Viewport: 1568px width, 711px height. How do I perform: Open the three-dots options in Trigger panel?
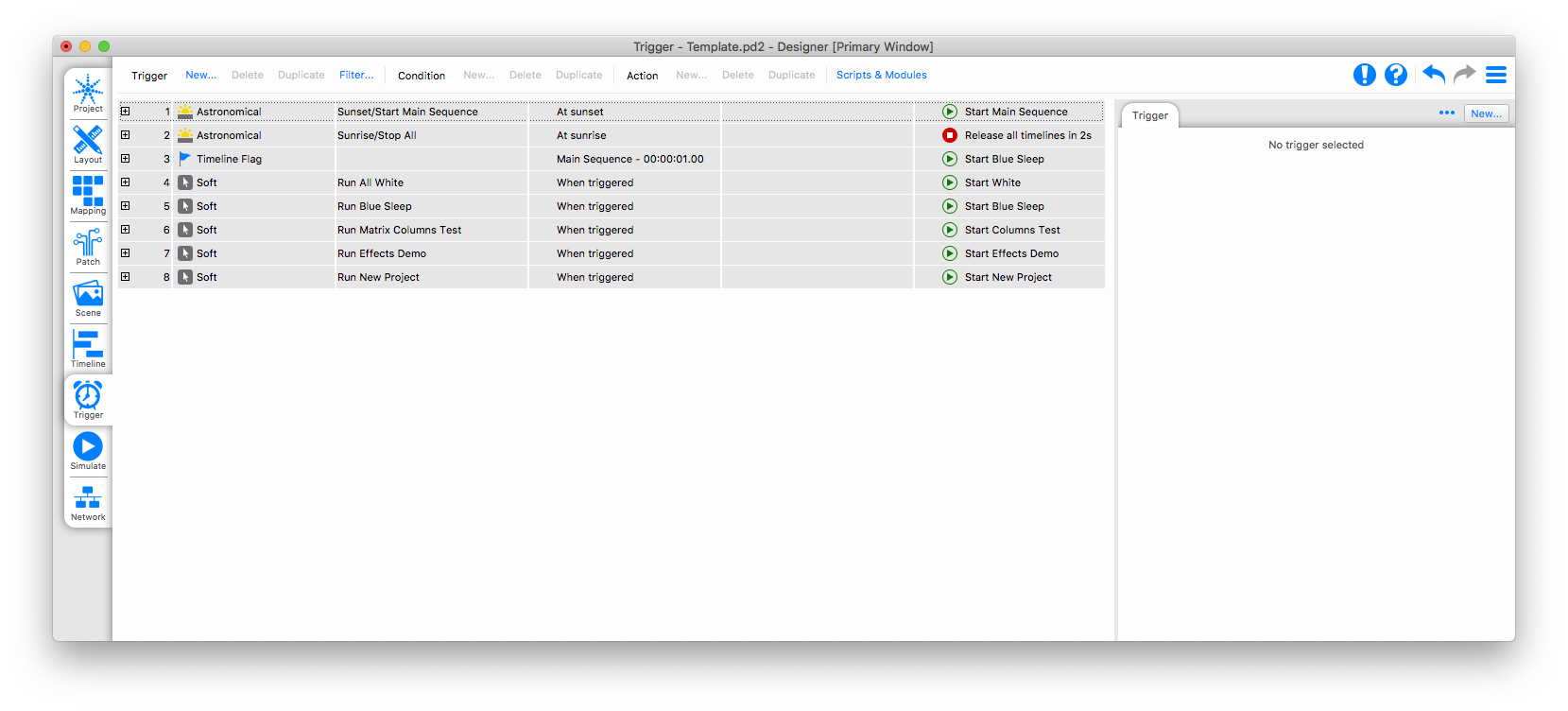(x=1446, y=113)
